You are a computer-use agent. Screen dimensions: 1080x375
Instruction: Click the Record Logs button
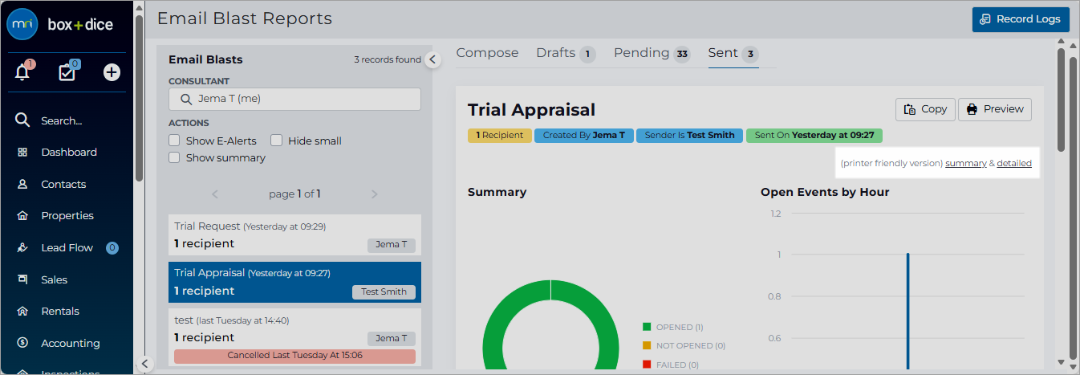click(1021, 19)
